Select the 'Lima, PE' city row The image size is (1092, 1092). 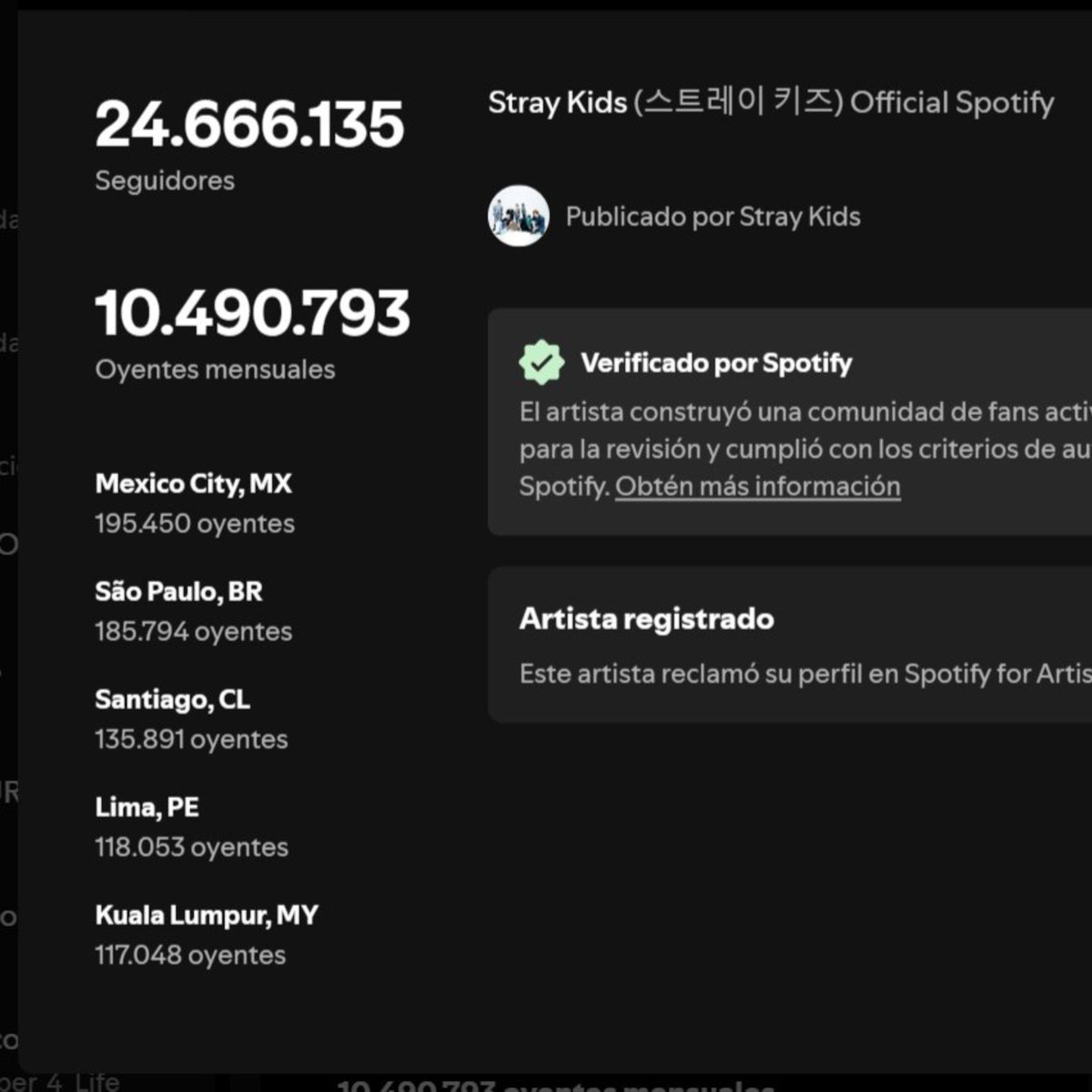tap(147, 807)
